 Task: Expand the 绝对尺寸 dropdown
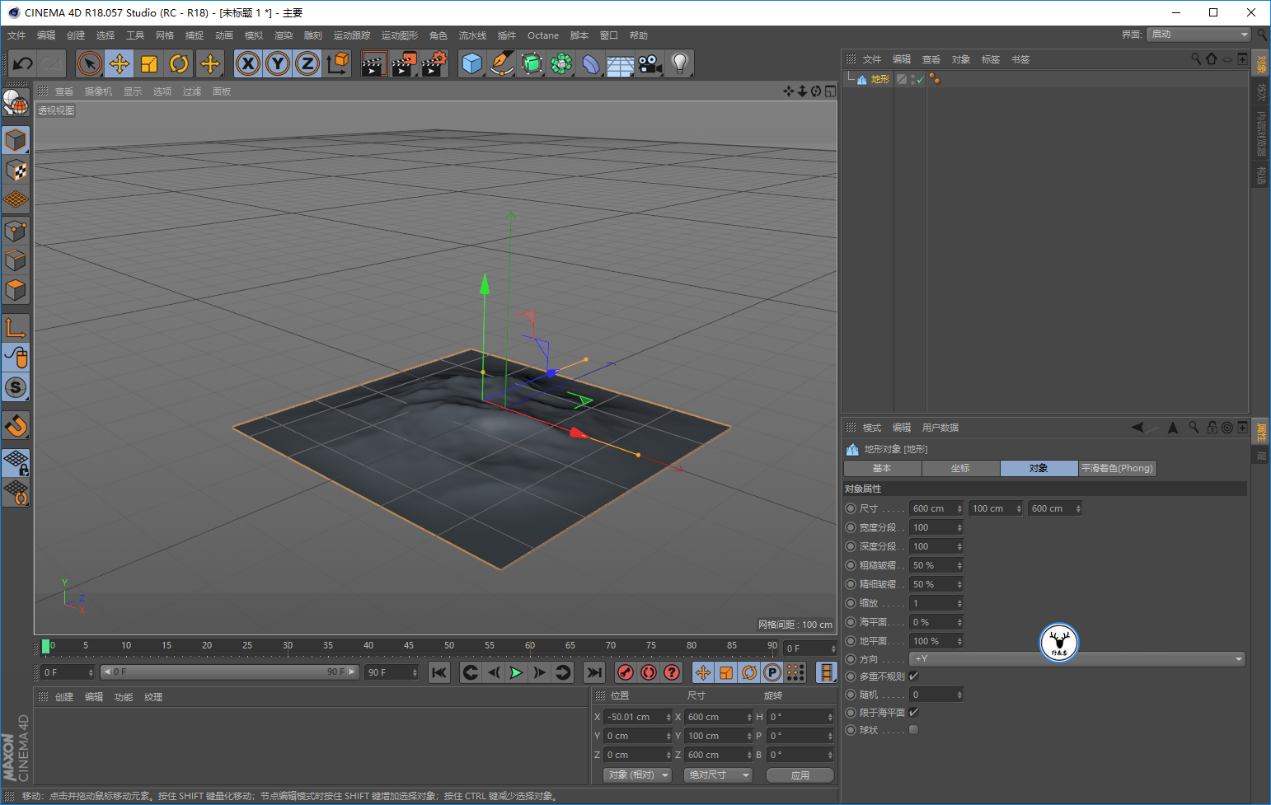pyautogui.click(x=718, y=775)
